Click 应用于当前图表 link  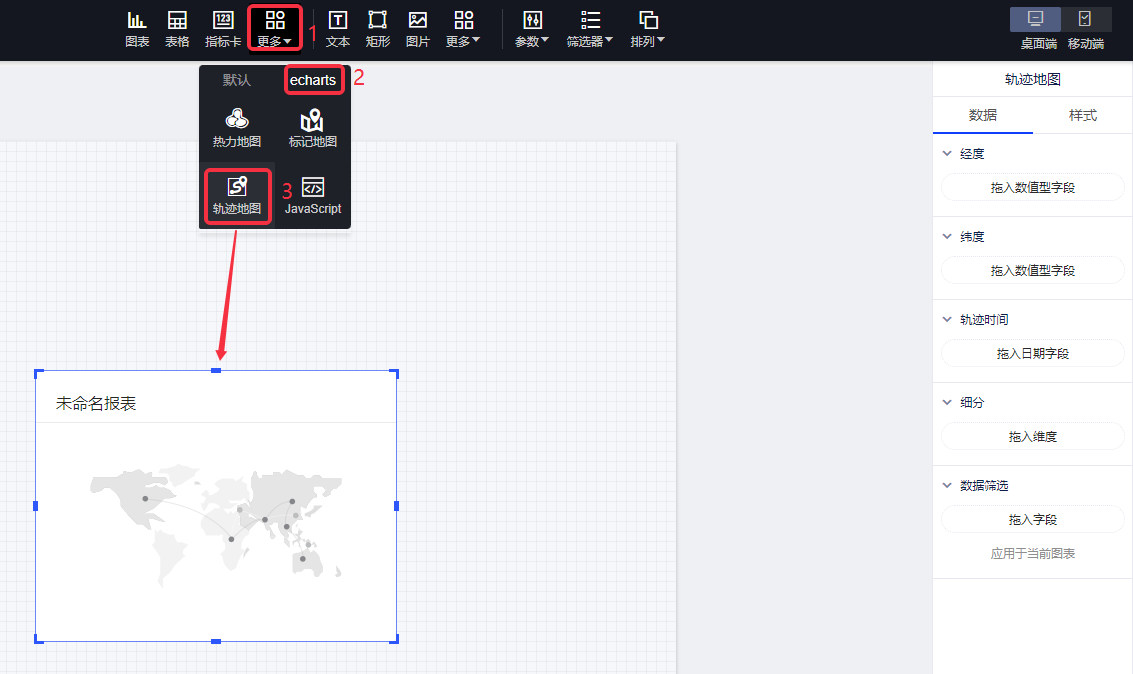pyautogui.click(x=1032, y=553)
